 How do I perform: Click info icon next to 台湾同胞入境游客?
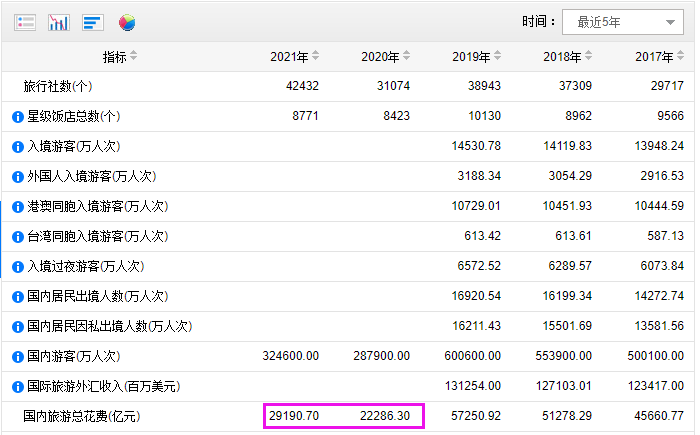(17, 237)
